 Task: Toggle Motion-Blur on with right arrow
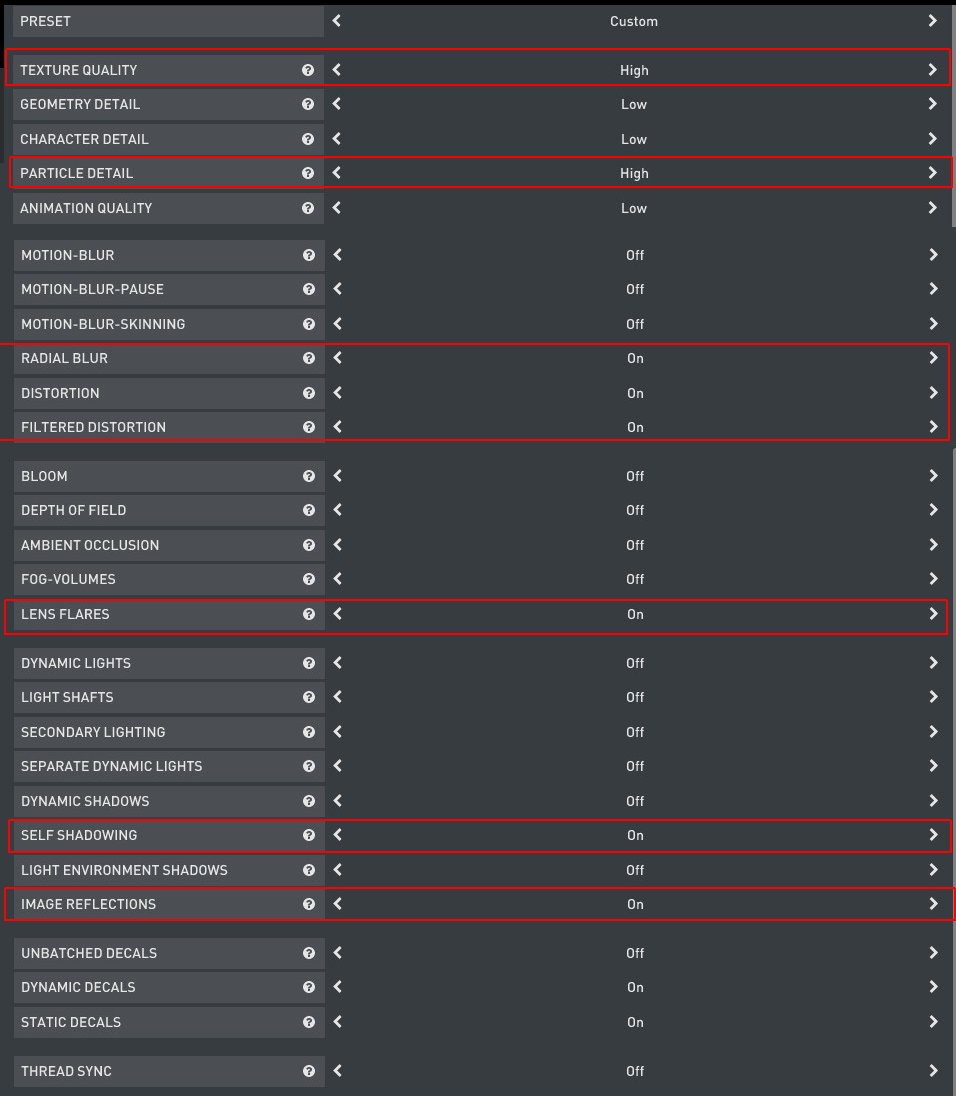(x=933, y=255)
